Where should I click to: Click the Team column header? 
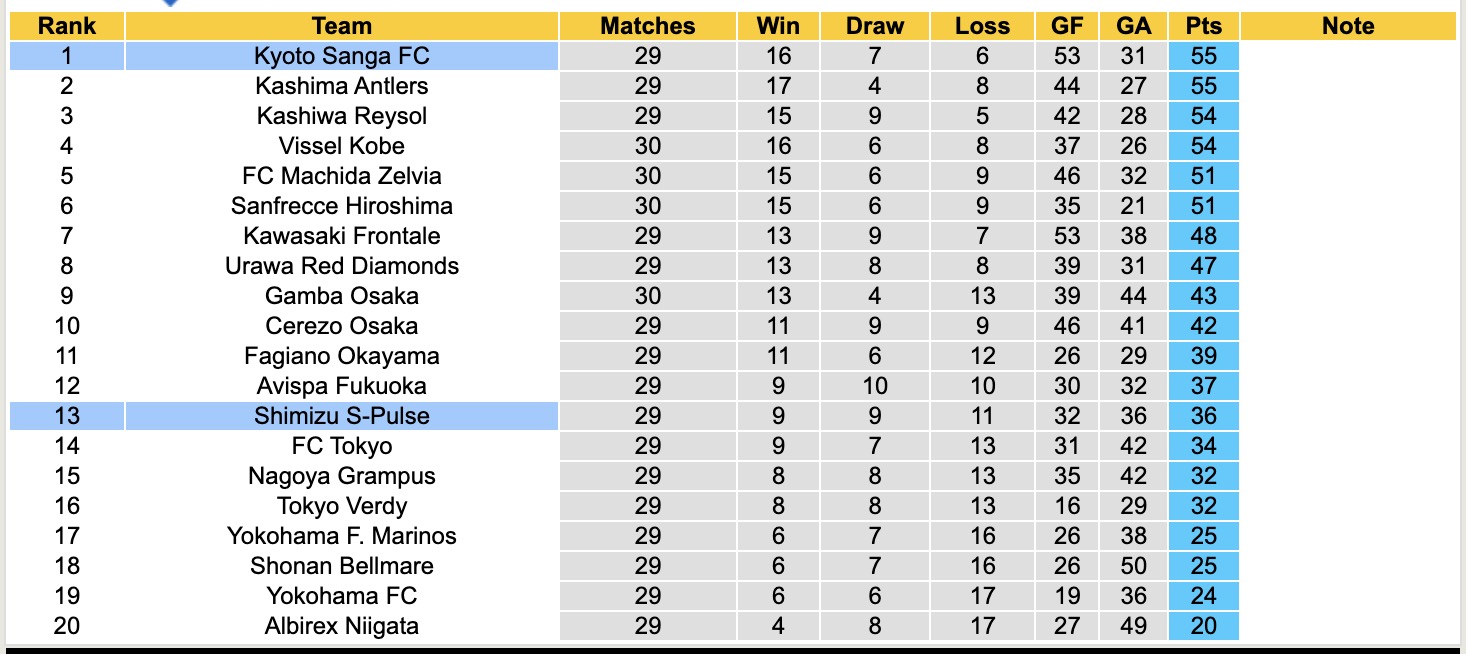coord(342,26)
